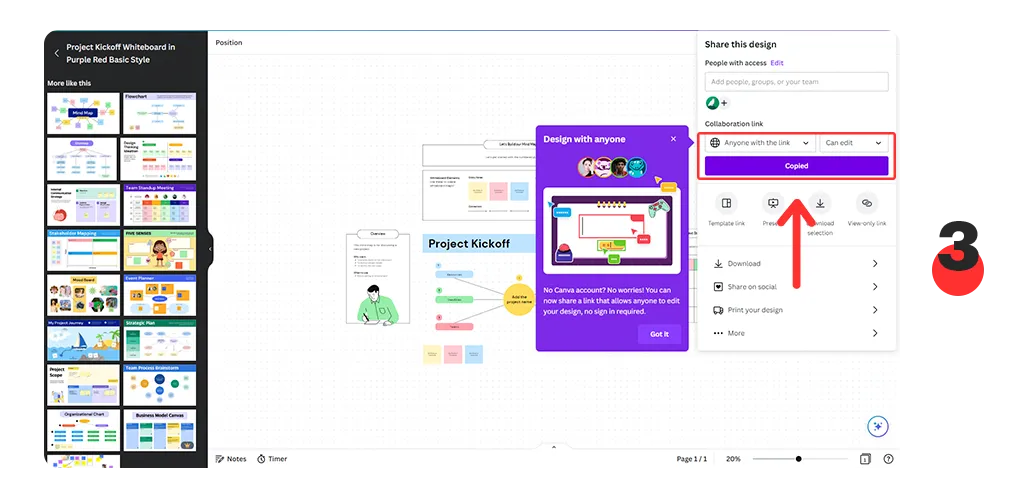The image size is (1018, 499).
Task: Click the Download selection icon
Action: coord(820,203)
